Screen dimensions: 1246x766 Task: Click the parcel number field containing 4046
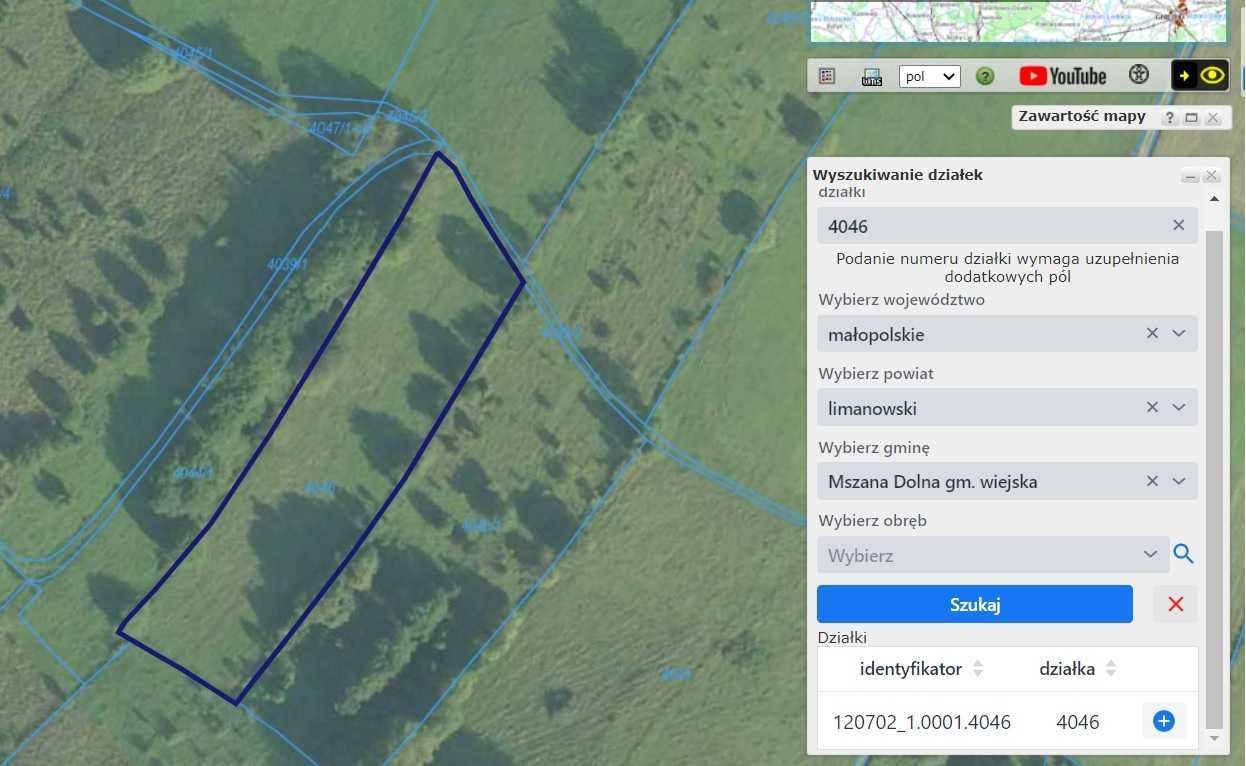pyautogui.click(x=990, y=226)
